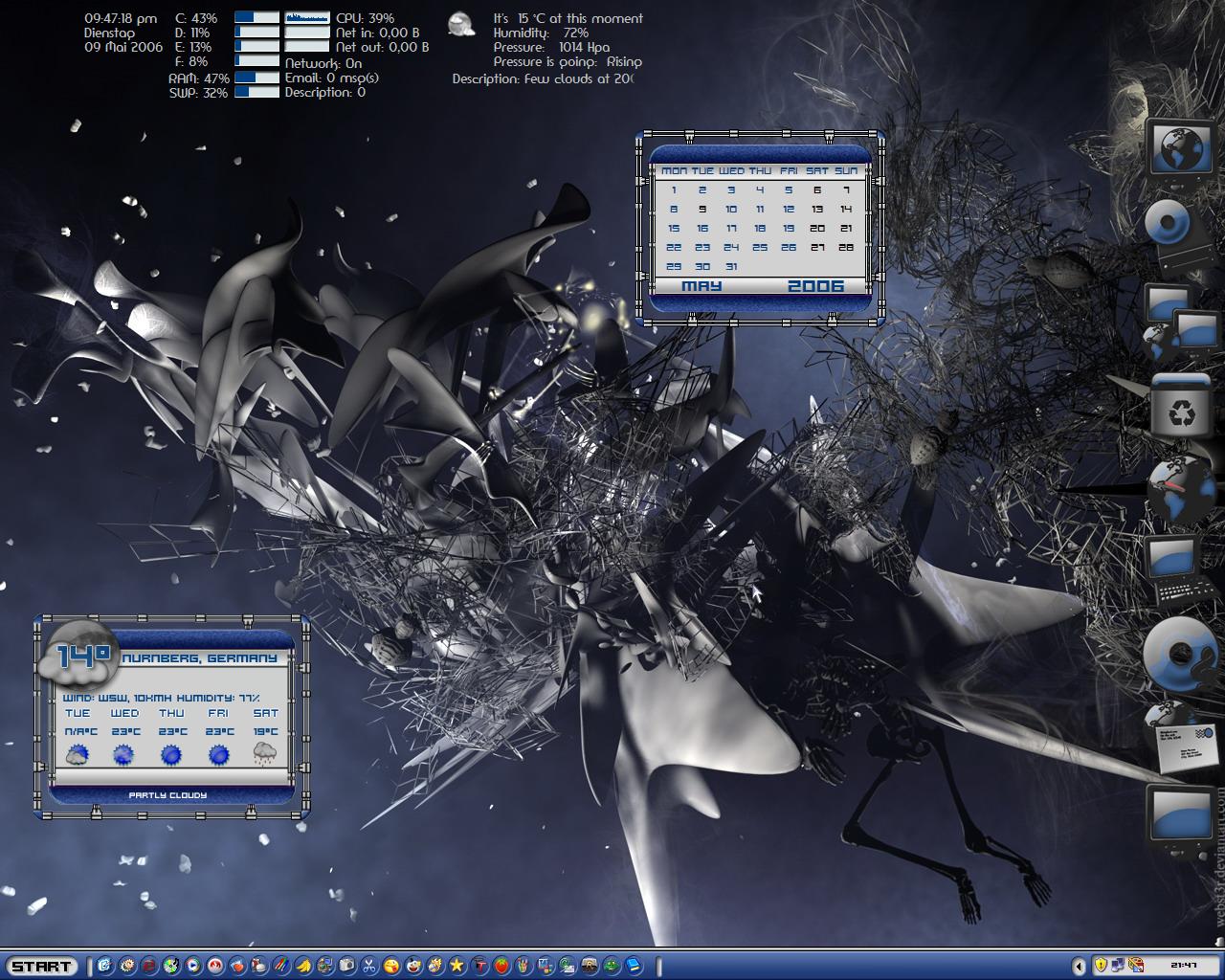Open the START menu button
The image size is (1225, 980).
coord(41,967)
